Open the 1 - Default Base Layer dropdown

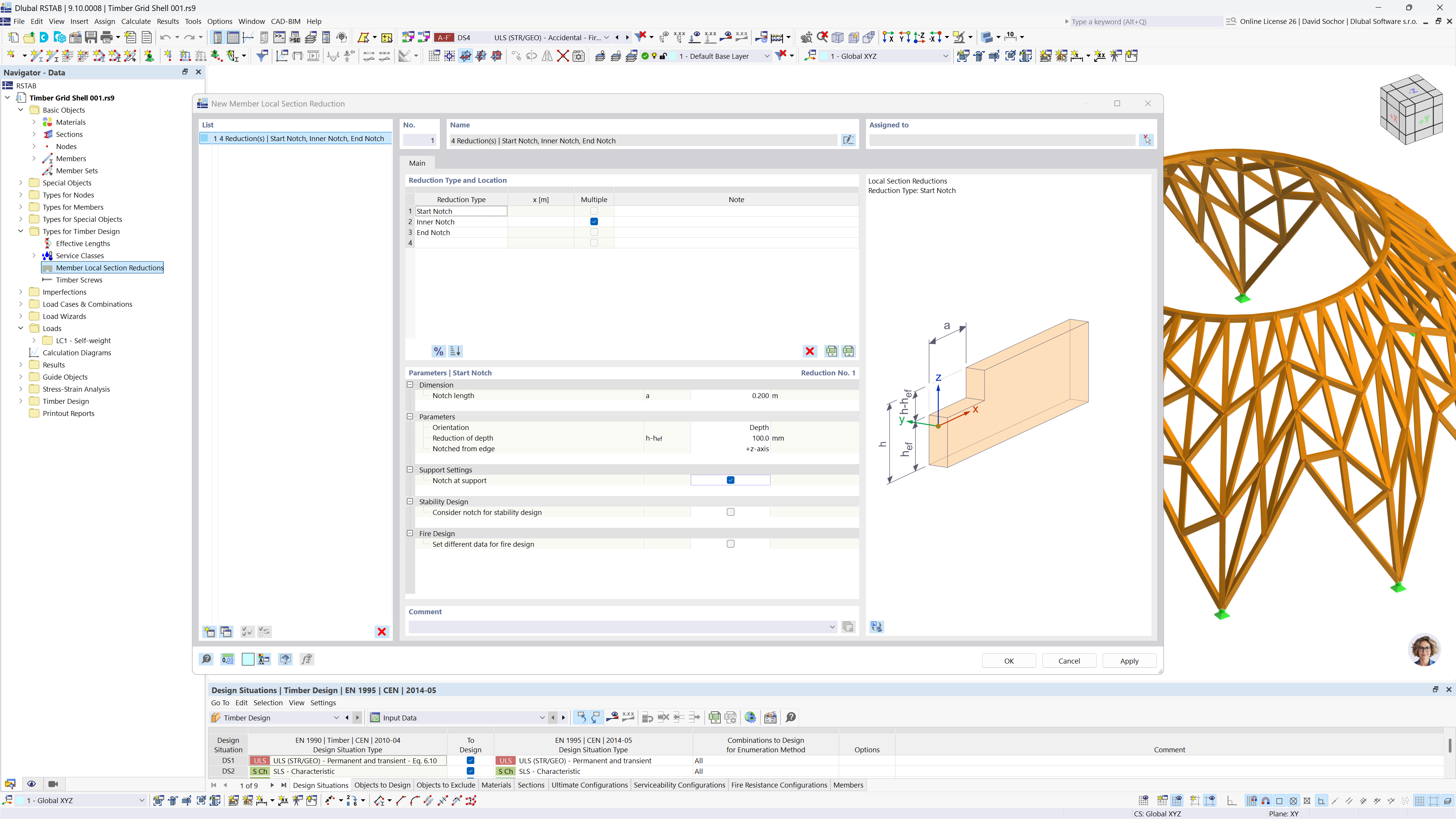(x=766, y=56)
